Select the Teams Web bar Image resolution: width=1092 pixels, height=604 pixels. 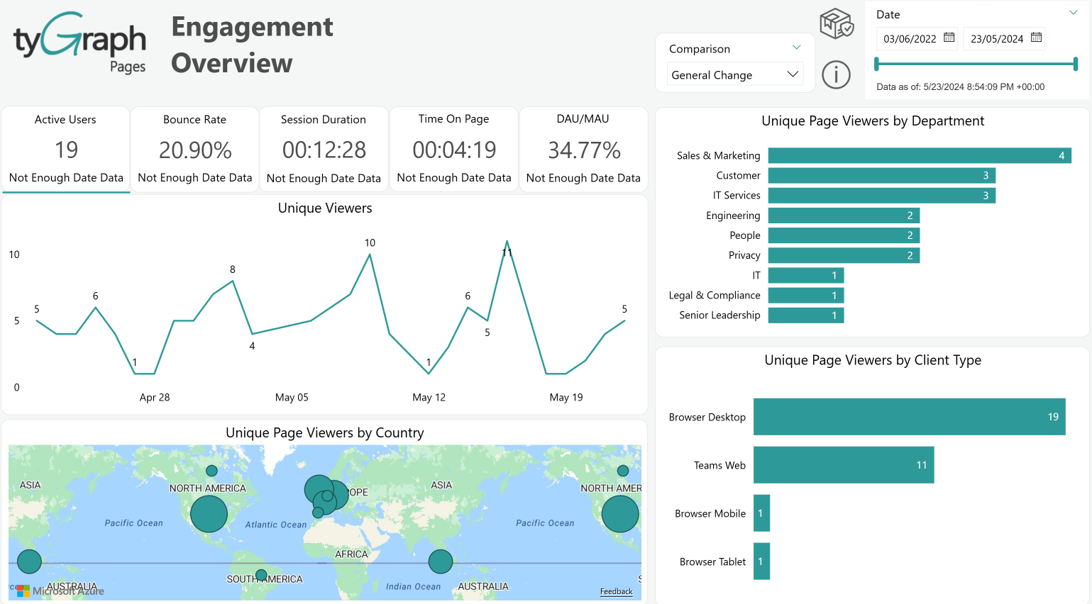[x=843, y=465]
